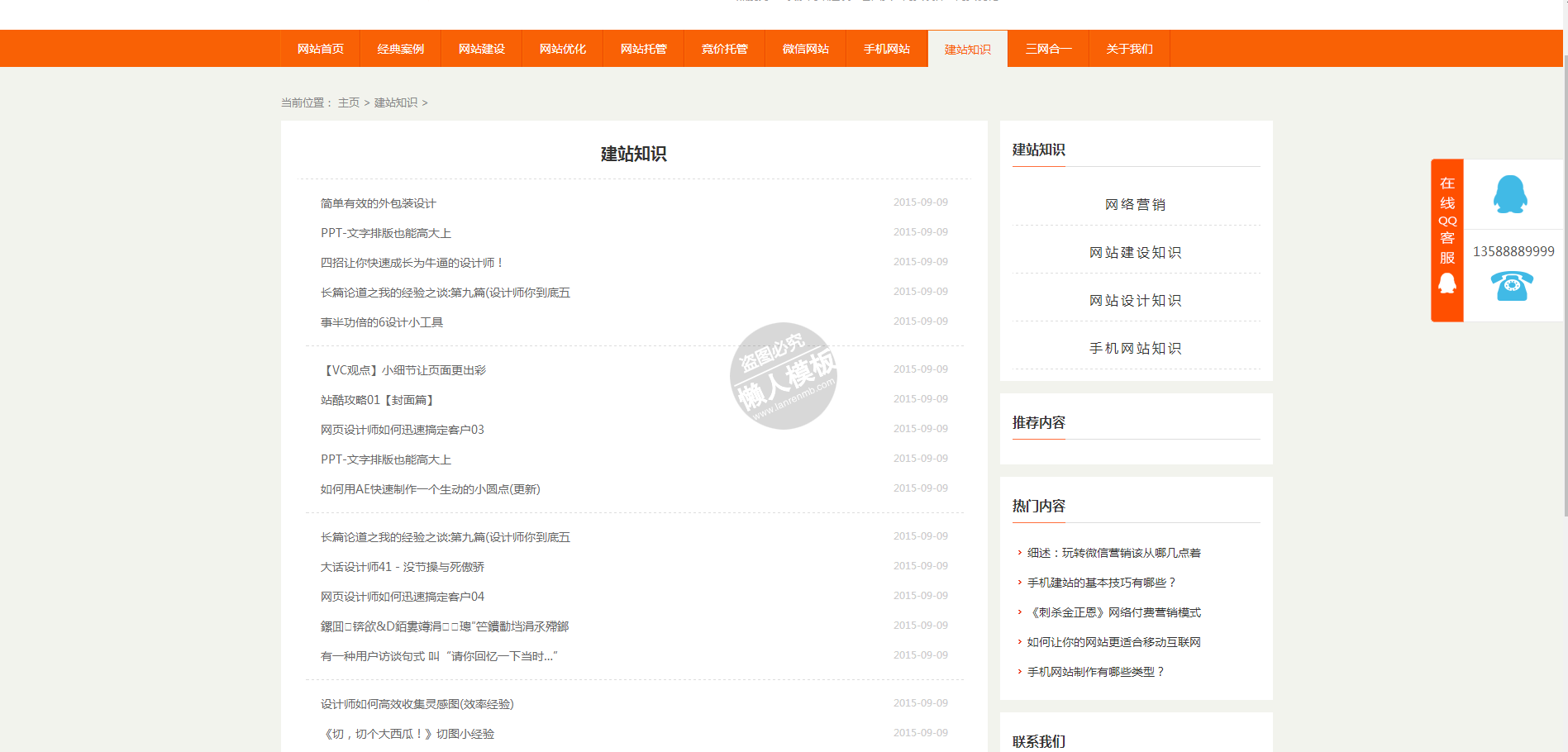This screenshot has height=752, width=1568.
Task: Open the 关于我们 navigation tab
Action: [1130, 49]
